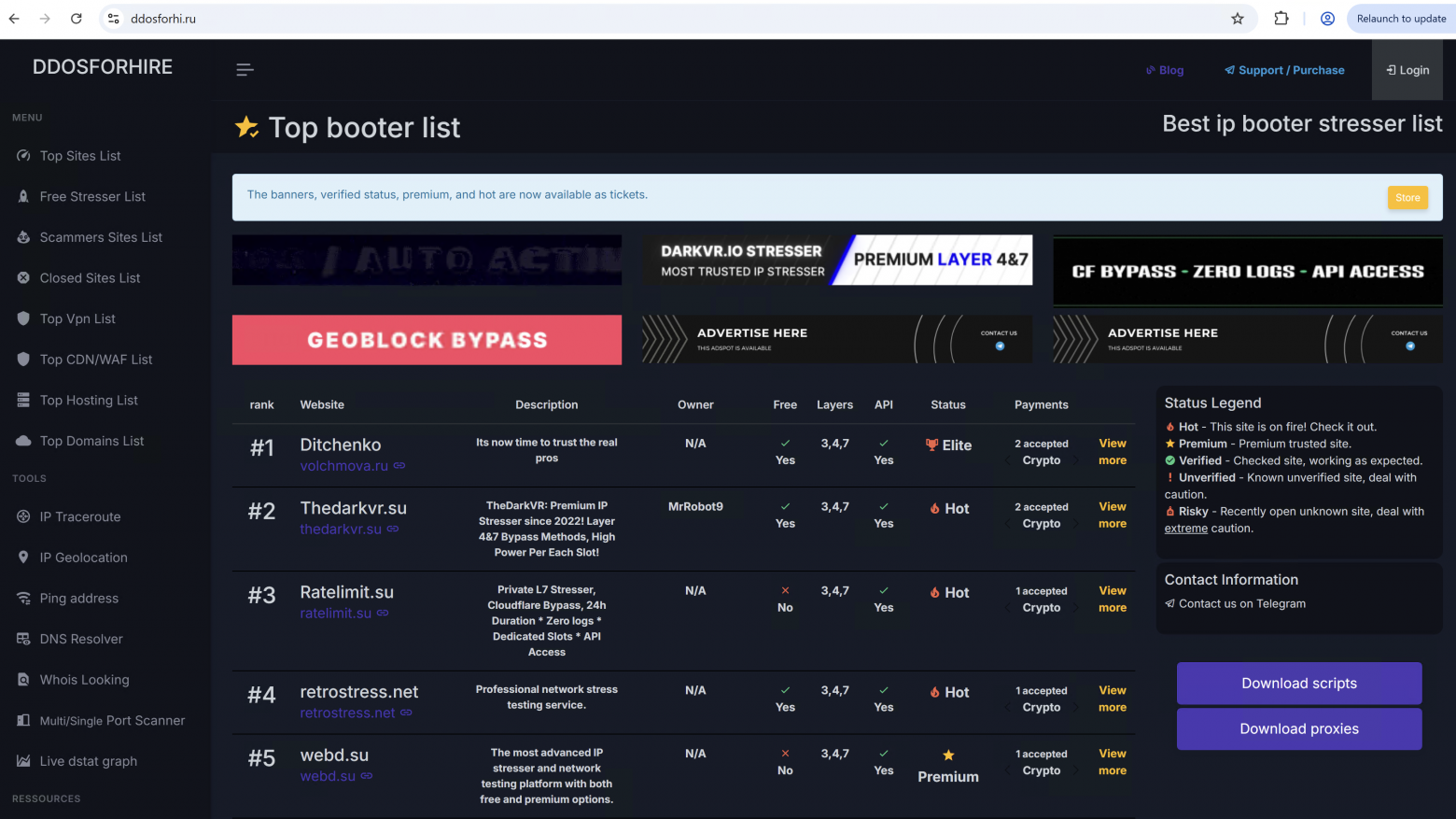Open Ping address tool in sidebar
The width and height of the screenshot is (1456, 819).
[79, 599]
